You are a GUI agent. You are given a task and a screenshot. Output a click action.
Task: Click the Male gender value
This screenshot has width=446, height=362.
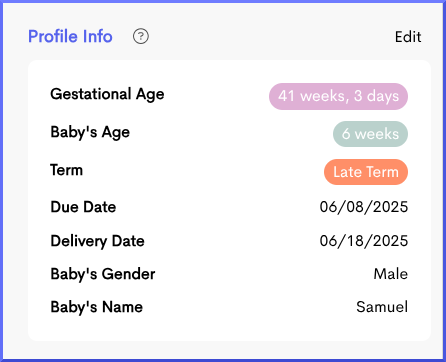[x=391, y=274]
